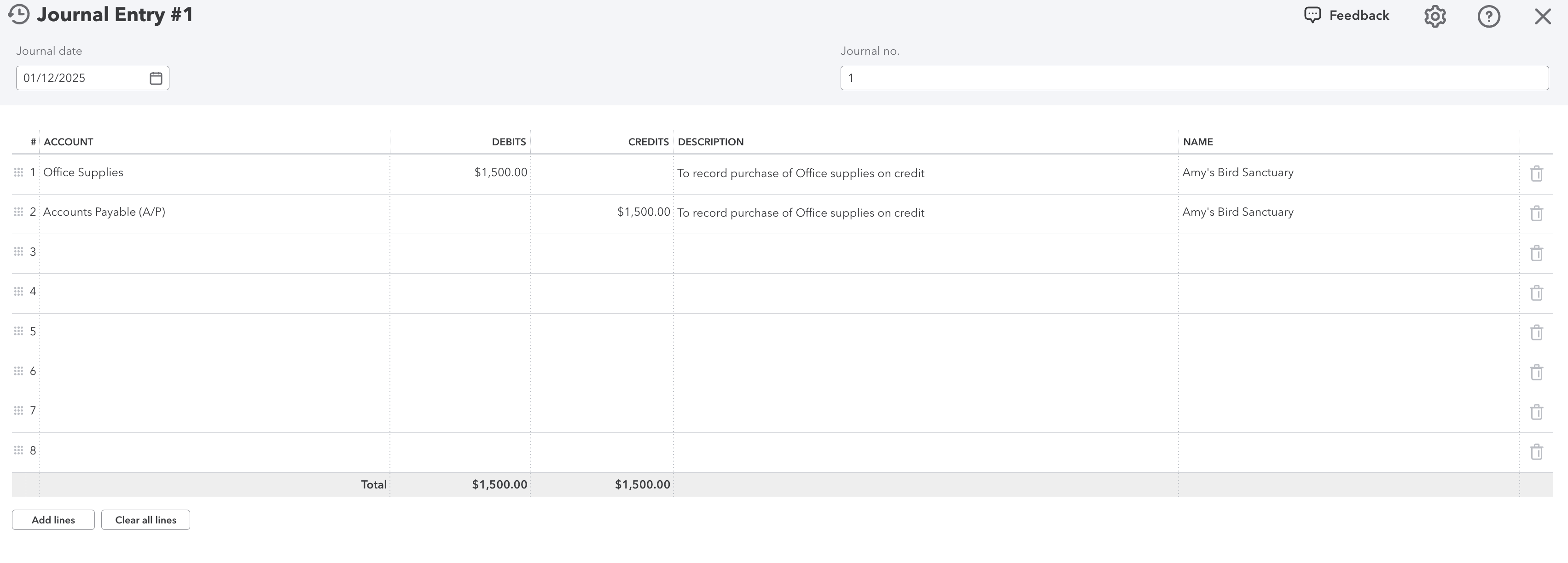Open the help question mark icon
This screenshot has height=563, width=1568.
1488,17
